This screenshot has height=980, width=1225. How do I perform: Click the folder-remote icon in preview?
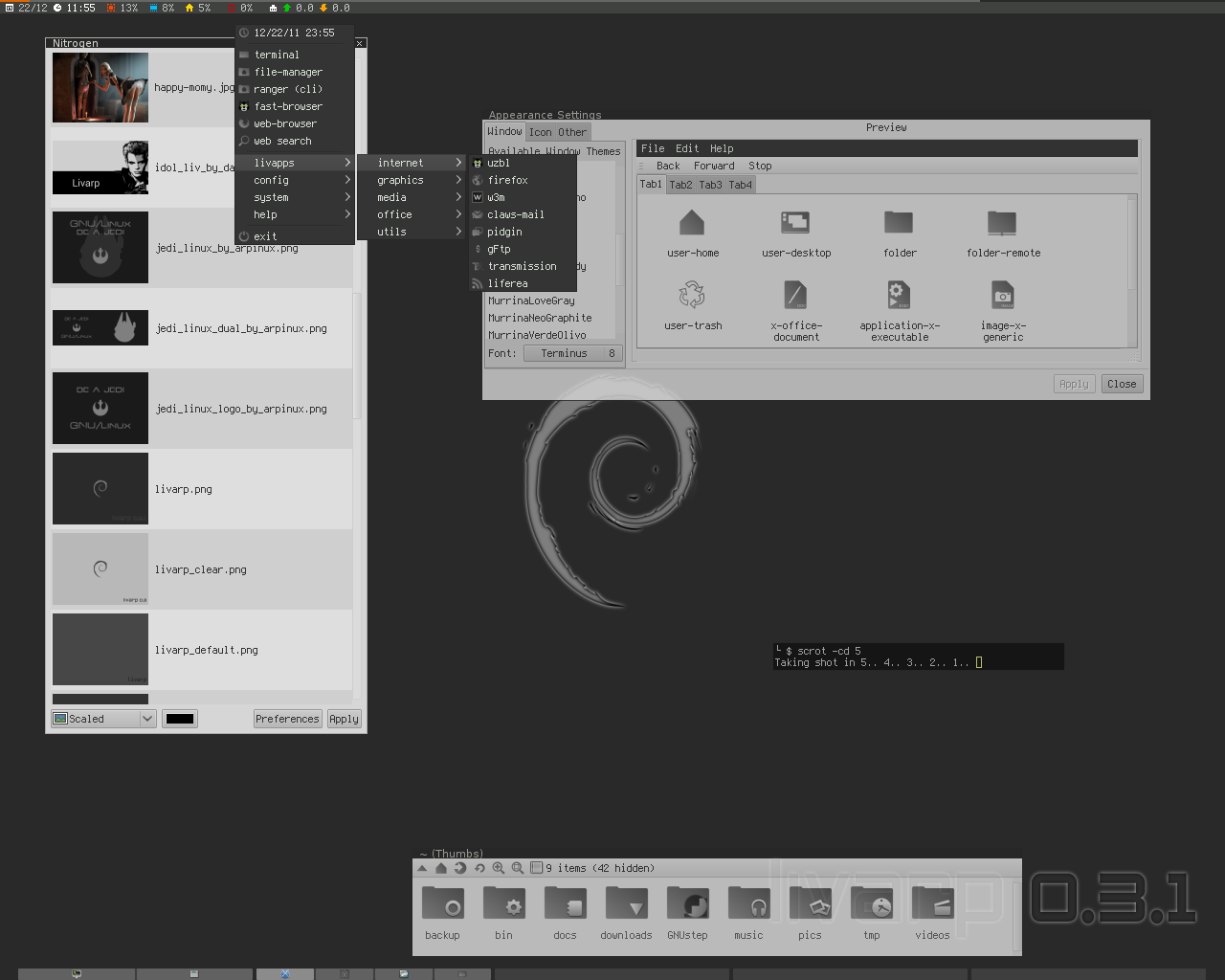pos(1002,223)
